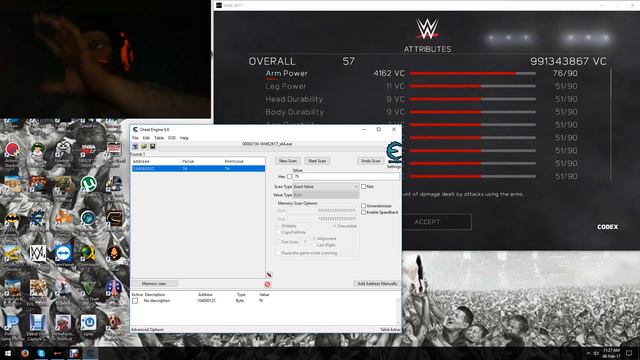Toggle the Writable checkbox
This screenshot has height=360, width=640.
tap(279, 226)
